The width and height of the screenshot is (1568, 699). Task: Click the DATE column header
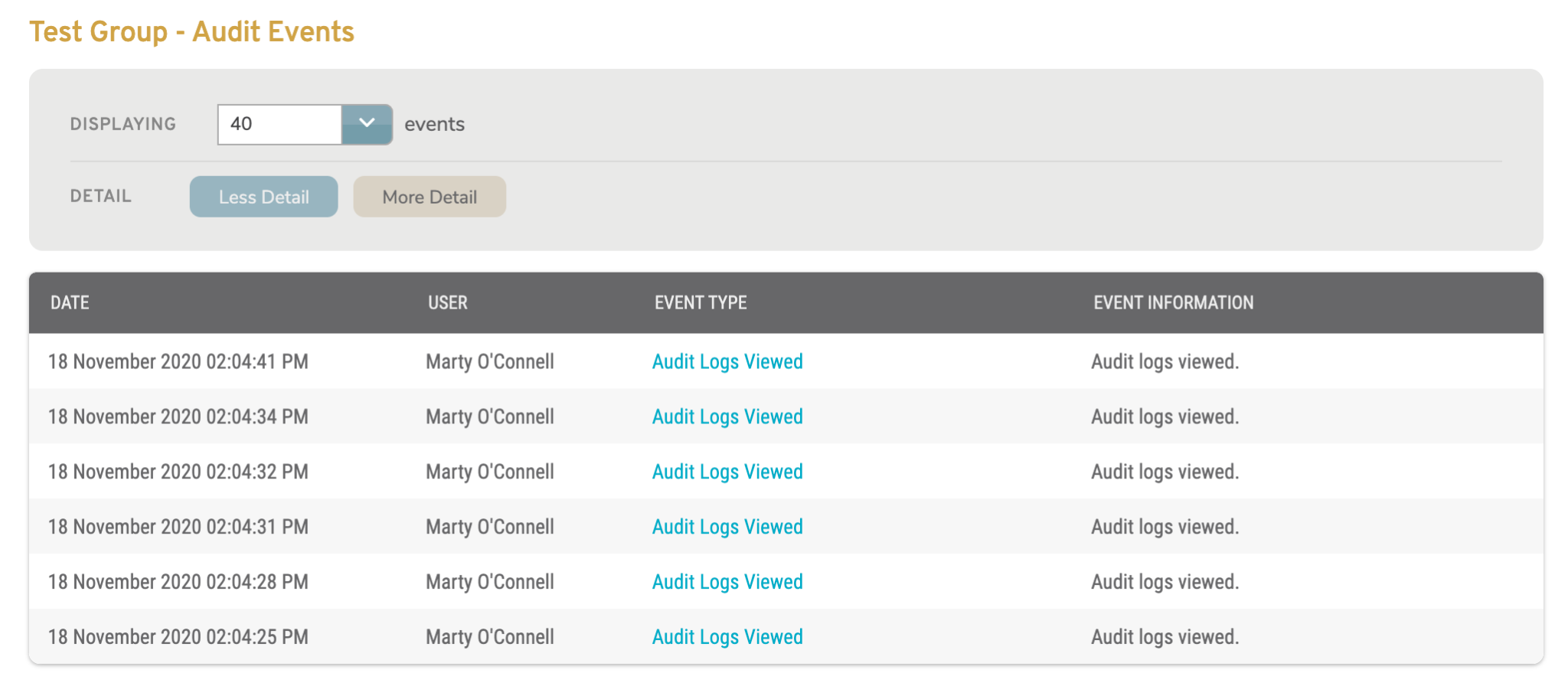pos(70,302)
